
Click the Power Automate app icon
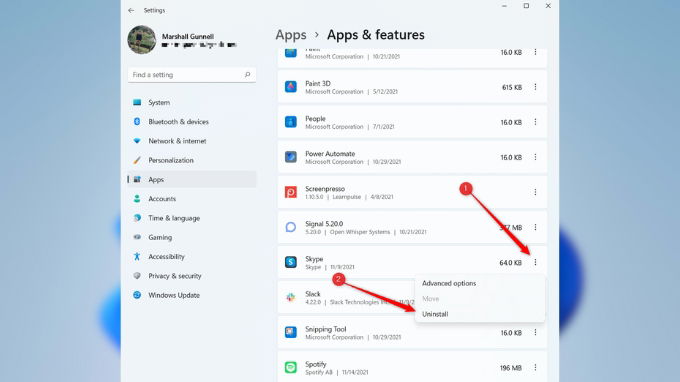coord(291,157)
